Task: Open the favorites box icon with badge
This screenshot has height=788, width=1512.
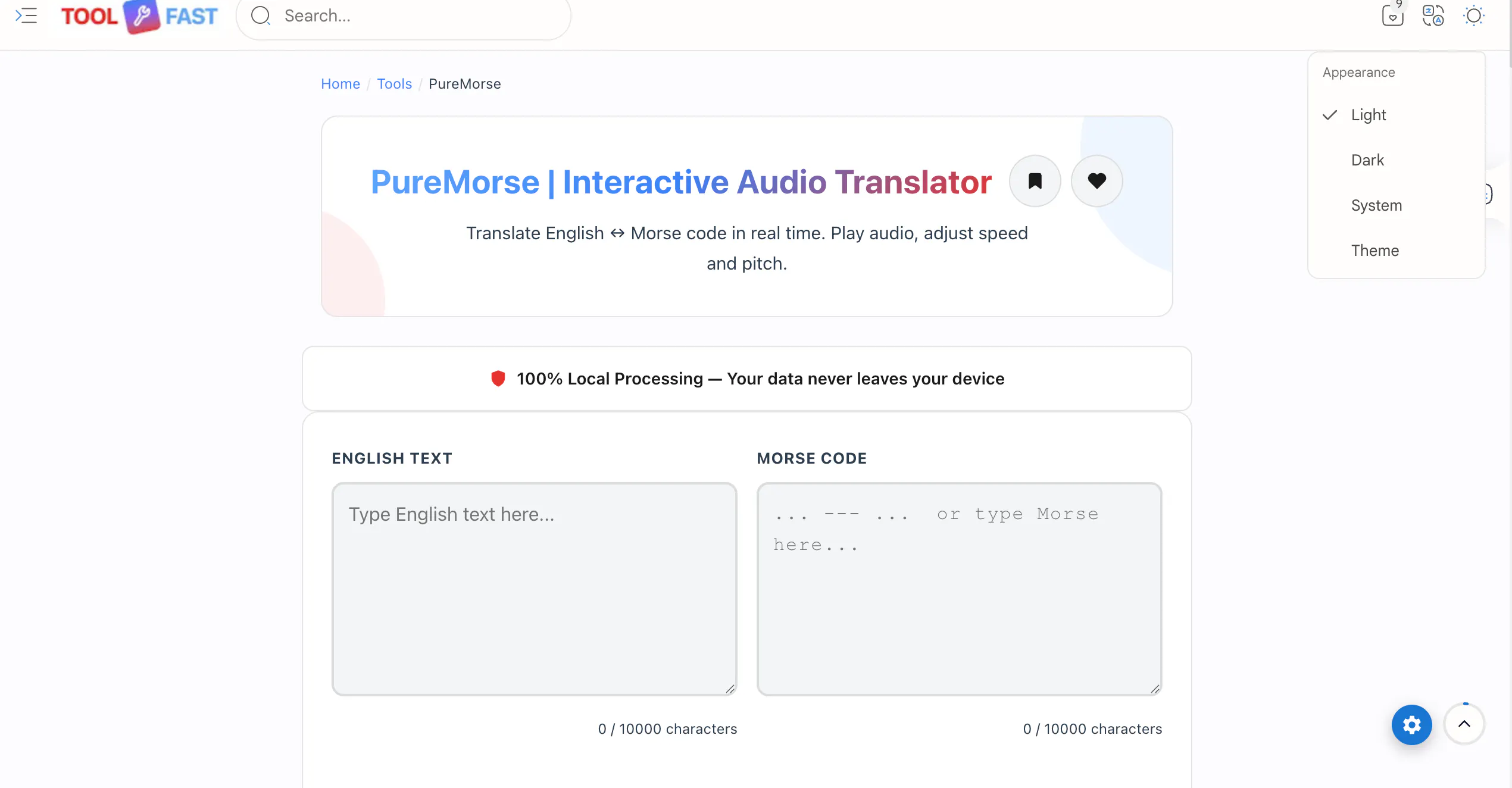Action: (1392, 15)
